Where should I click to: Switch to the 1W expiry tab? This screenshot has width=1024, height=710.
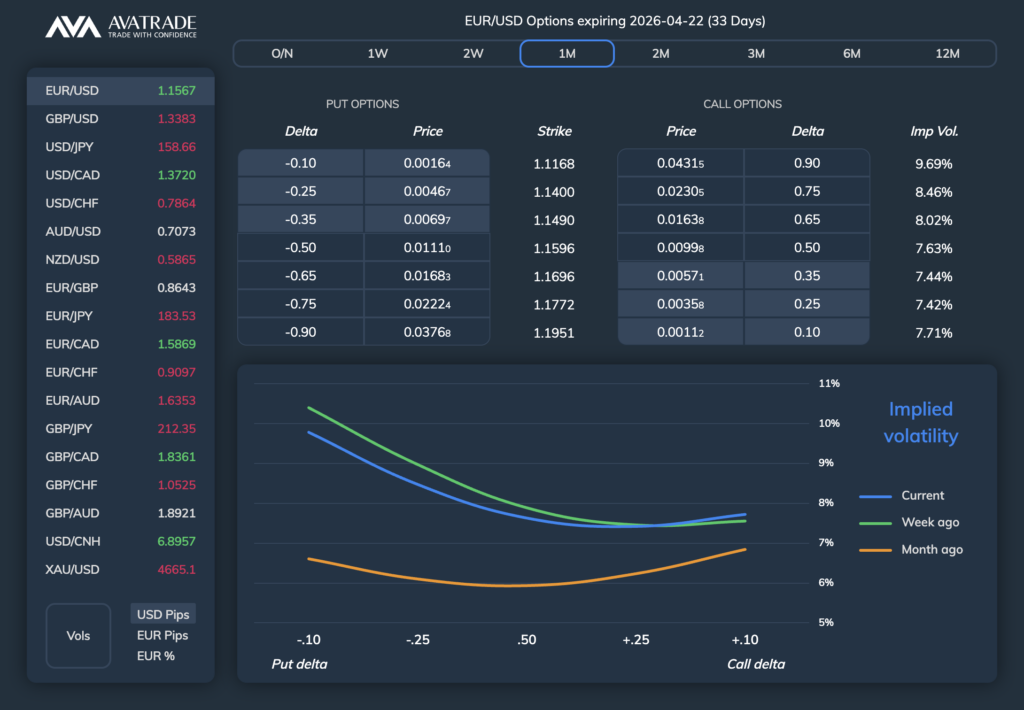[x=377, y=53]
